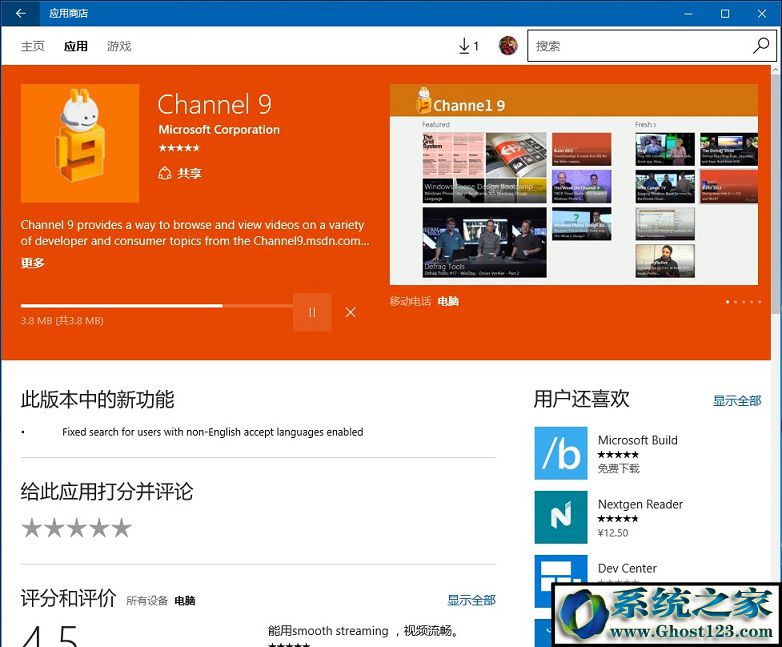Cancel the download with X
The width and height of the screenshot is (782, 647).
pos(351,312)
